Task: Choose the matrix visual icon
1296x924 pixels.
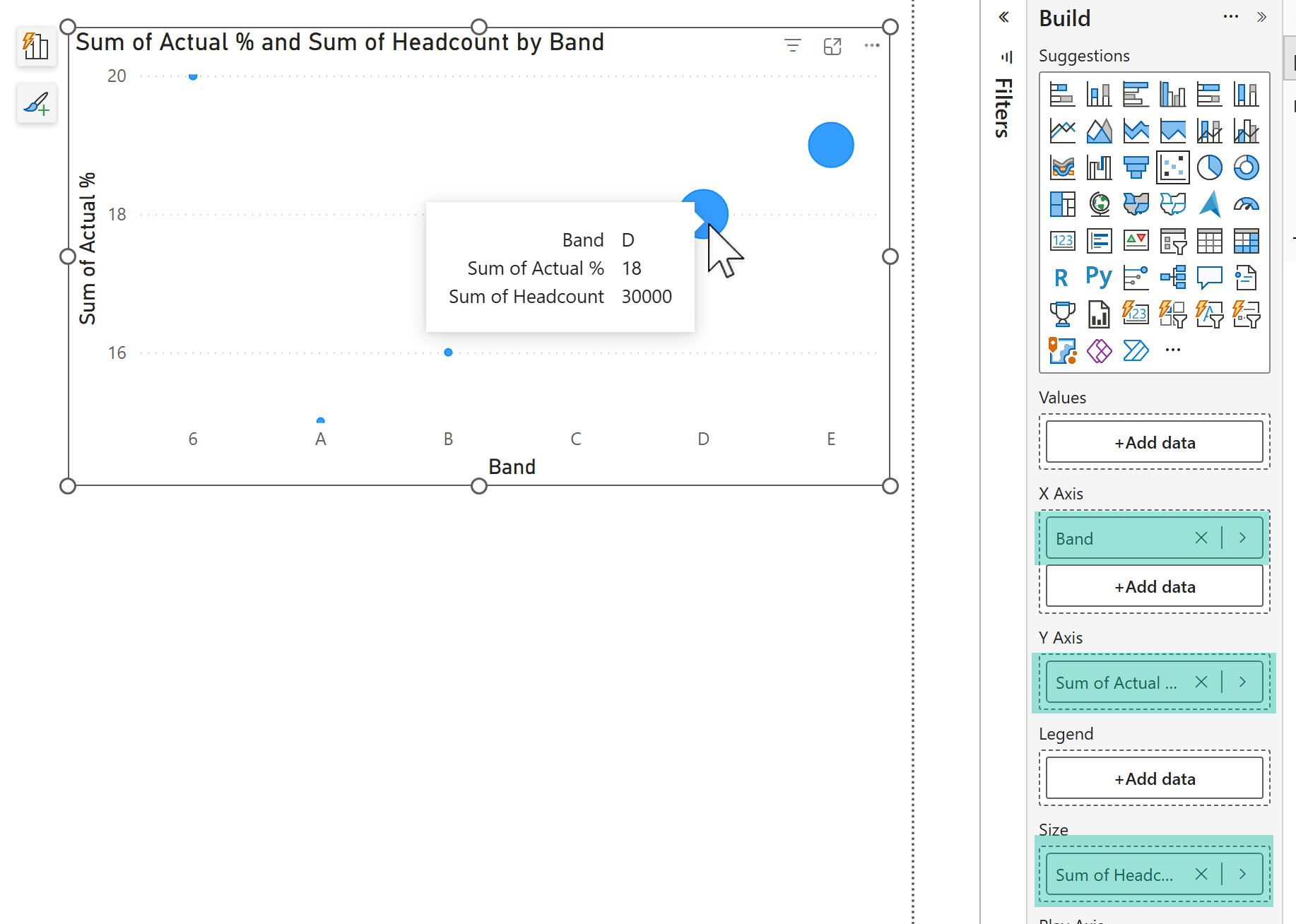Action: tap(1246, 241)
